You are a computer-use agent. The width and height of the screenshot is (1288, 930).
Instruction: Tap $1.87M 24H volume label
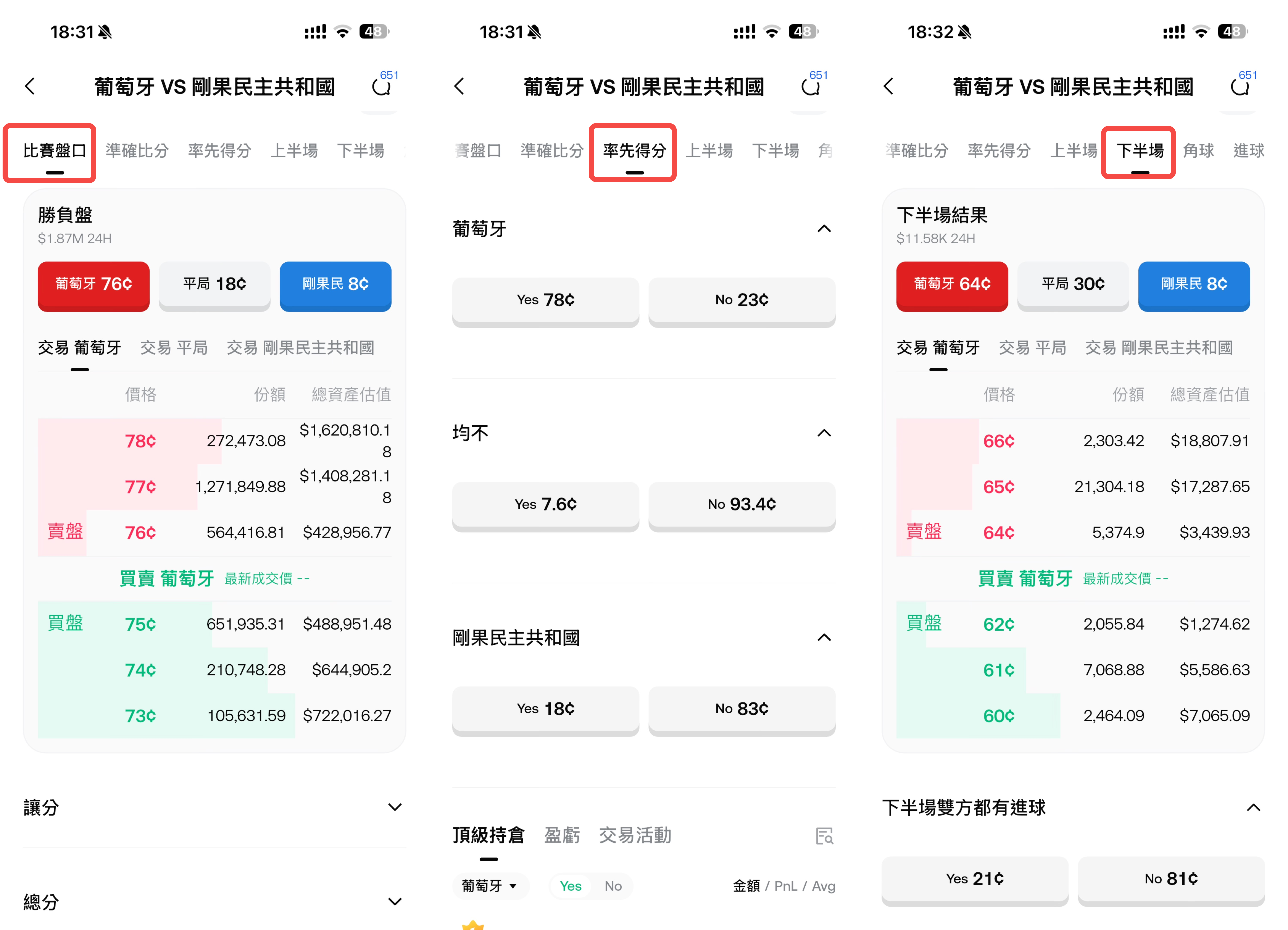pyautogui.click(x=74, y=239)
